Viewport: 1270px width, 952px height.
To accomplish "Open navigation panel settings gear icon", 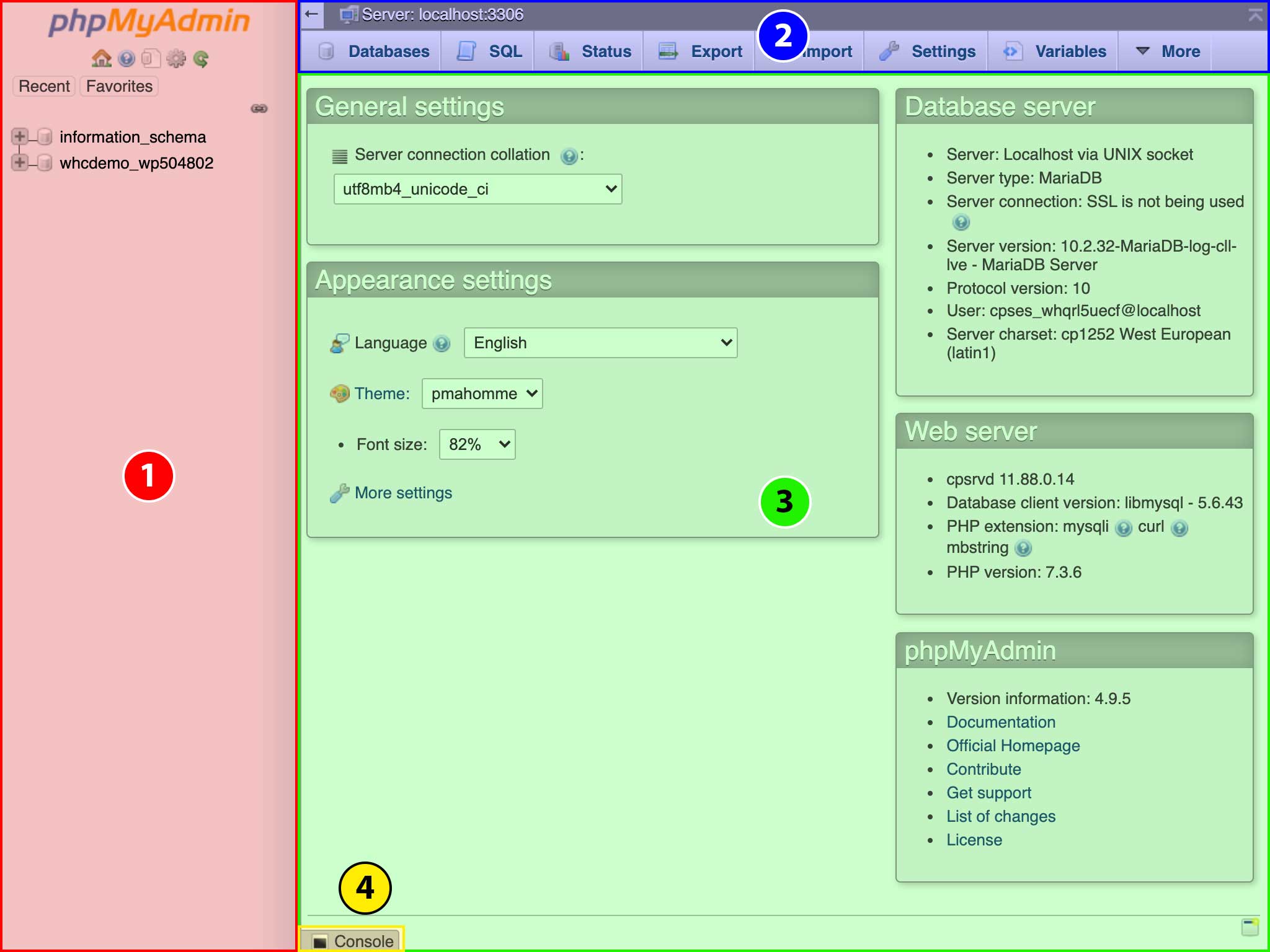I will (x=176, y=59).
